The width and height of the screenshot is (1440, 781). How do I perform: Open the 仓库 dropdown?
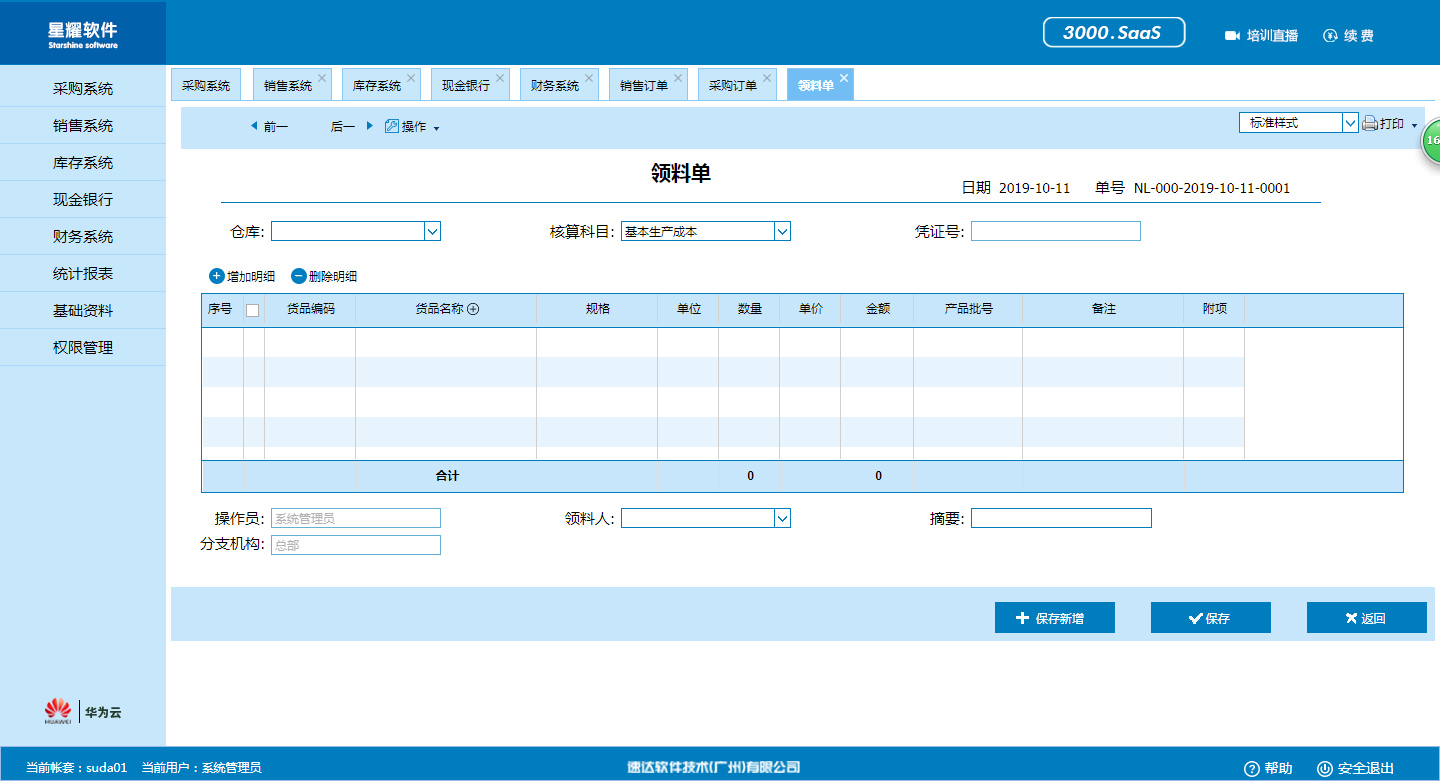pos(433,231)
